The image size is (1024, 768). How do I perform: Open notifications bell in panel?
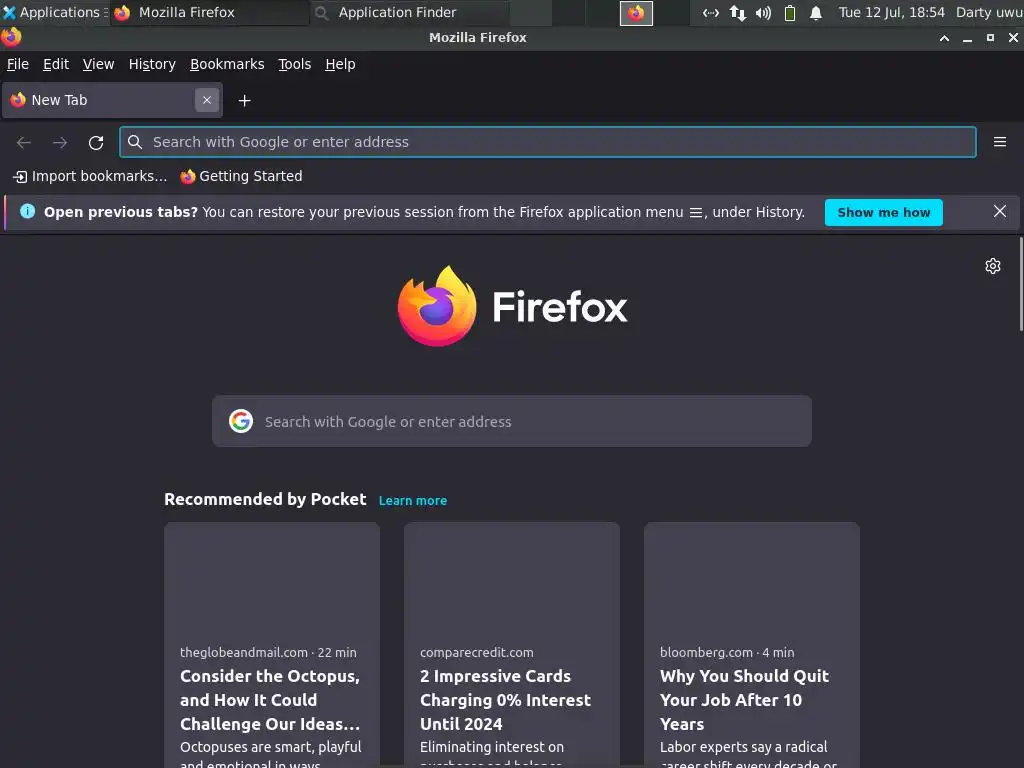coord(816,12)
